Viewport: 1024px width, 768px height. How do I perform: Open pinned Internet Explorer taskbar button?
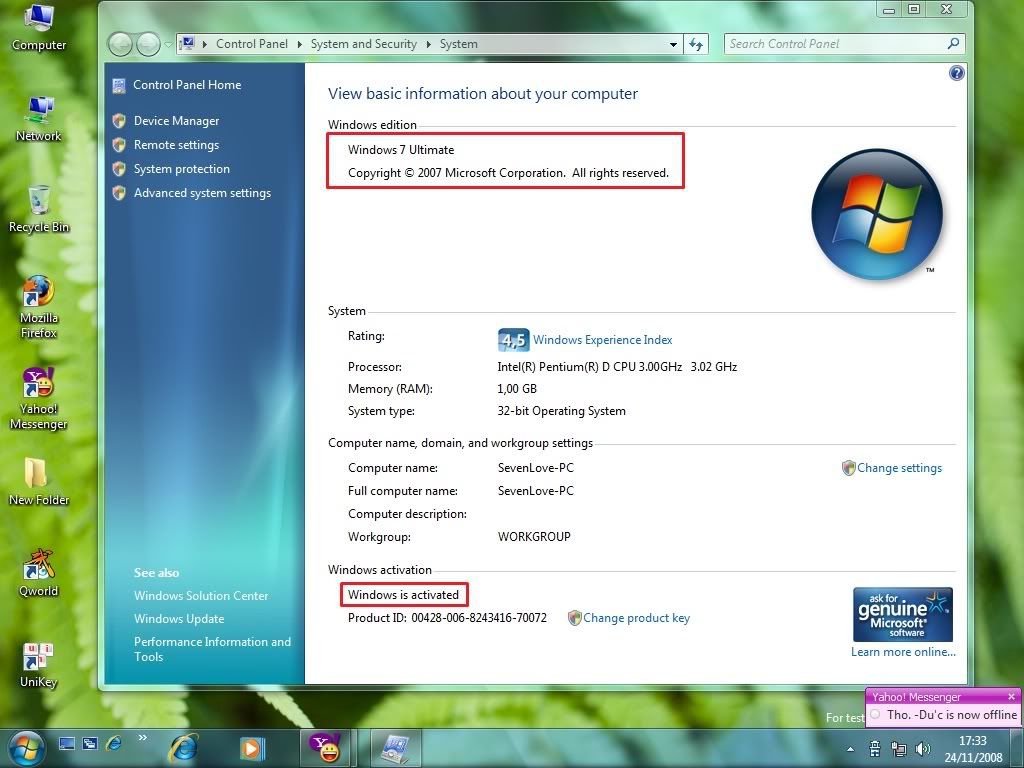pyautogui.click(x=184, y=748)
